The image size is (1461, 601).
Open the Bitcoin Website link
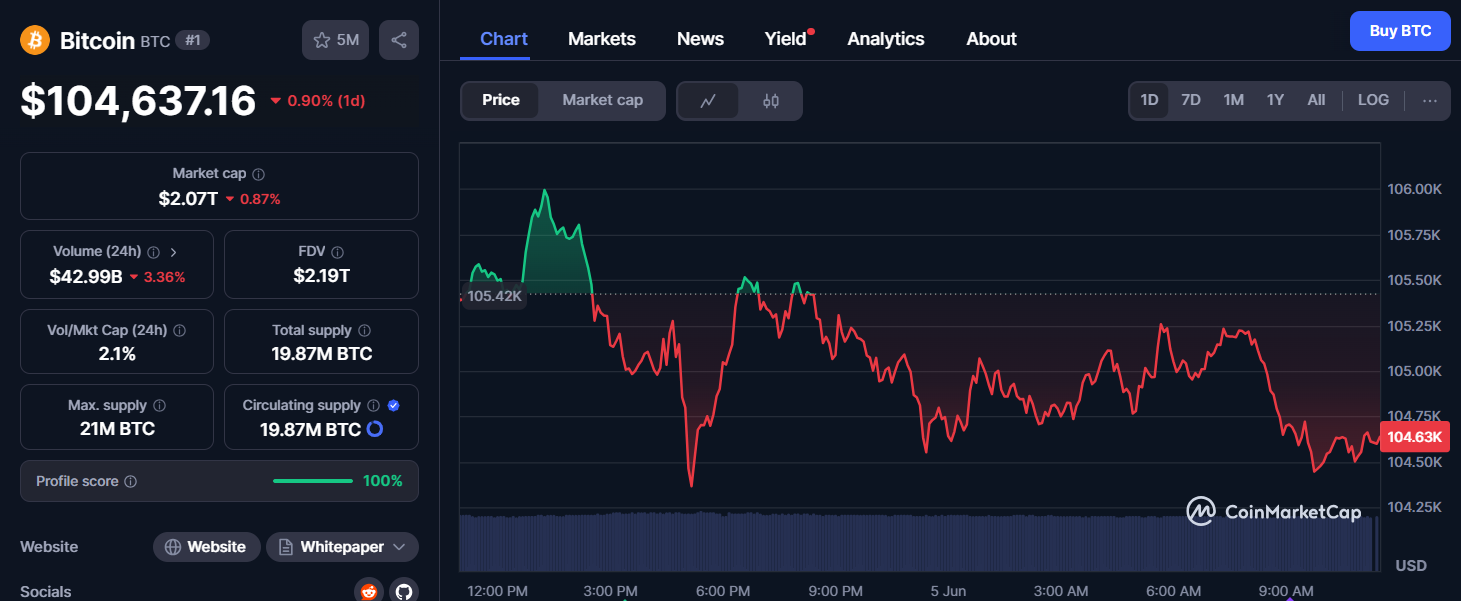pyautogui.click(x=207, y=547)
